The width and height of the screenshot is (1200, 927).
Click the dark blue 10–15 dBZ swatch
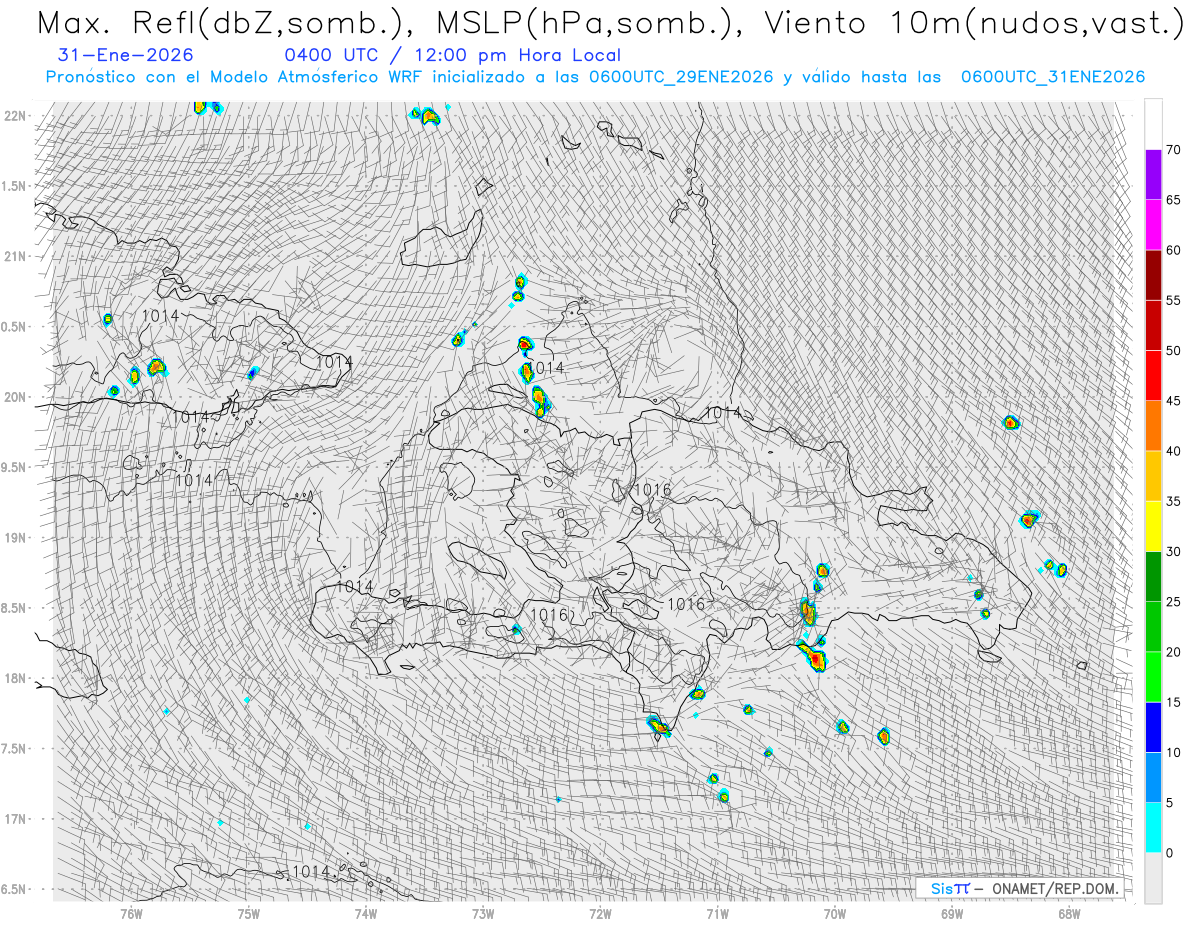click(x=1153, y=727)
